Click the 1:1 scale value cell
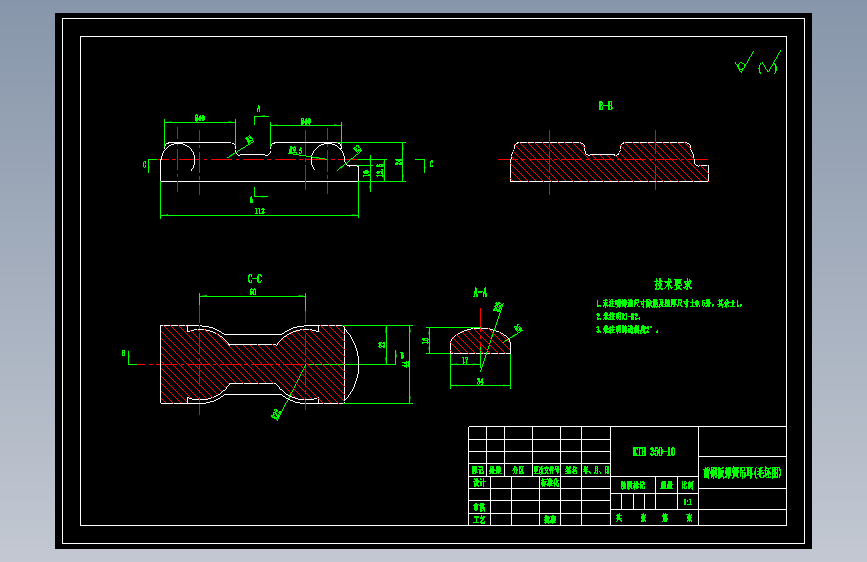 click(x=687, y=502)
